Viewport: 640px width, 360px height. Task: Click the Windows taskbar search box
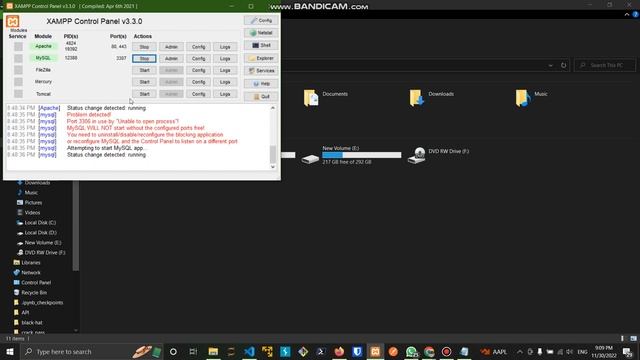tap(92, 351)
